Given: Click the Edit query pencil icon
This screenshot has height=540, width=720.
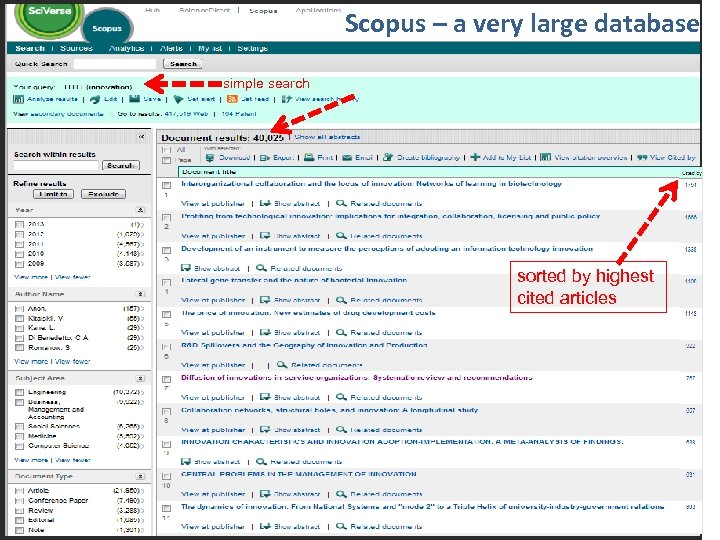Looking at the screenshot, I should [x=95, y=99].
